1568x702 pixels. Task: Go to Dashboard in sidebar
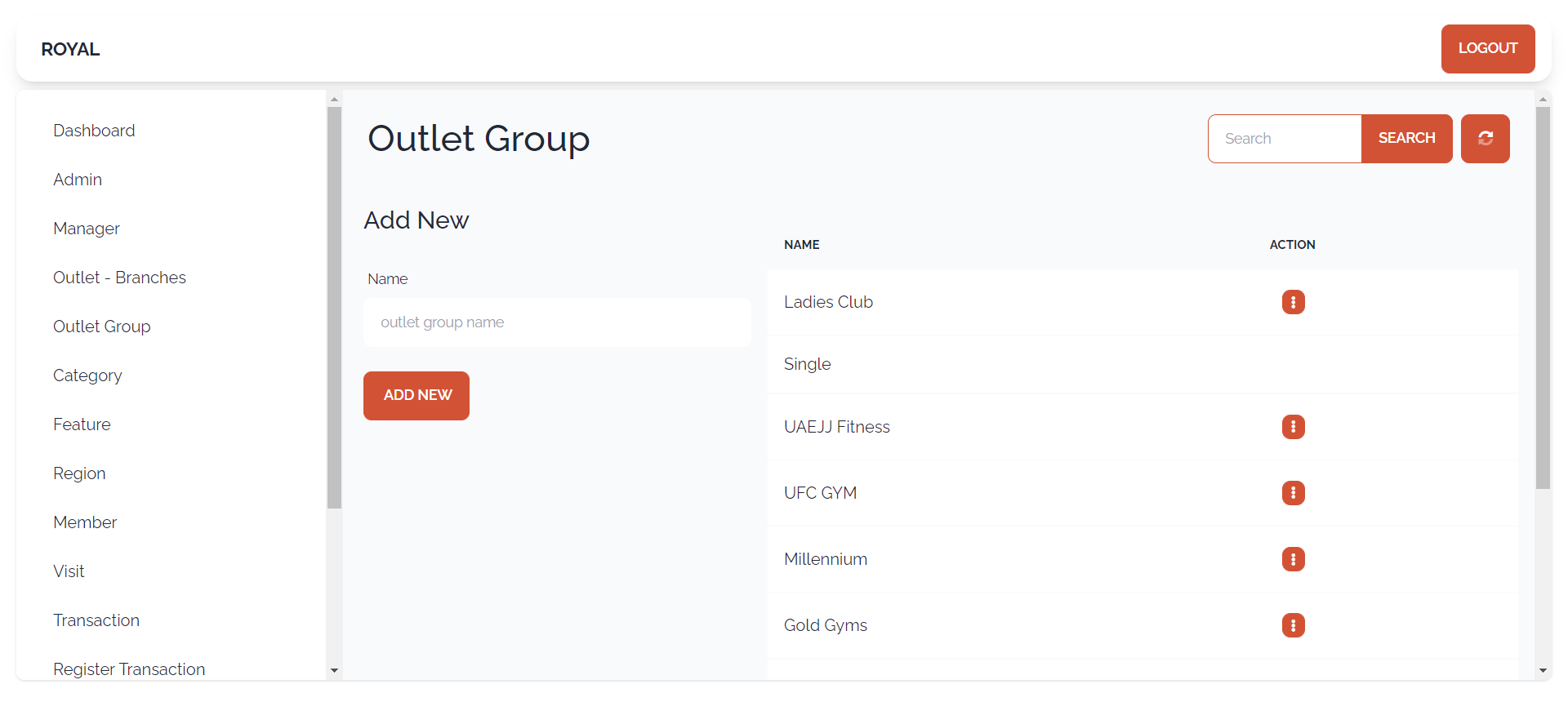click(94, 131)
